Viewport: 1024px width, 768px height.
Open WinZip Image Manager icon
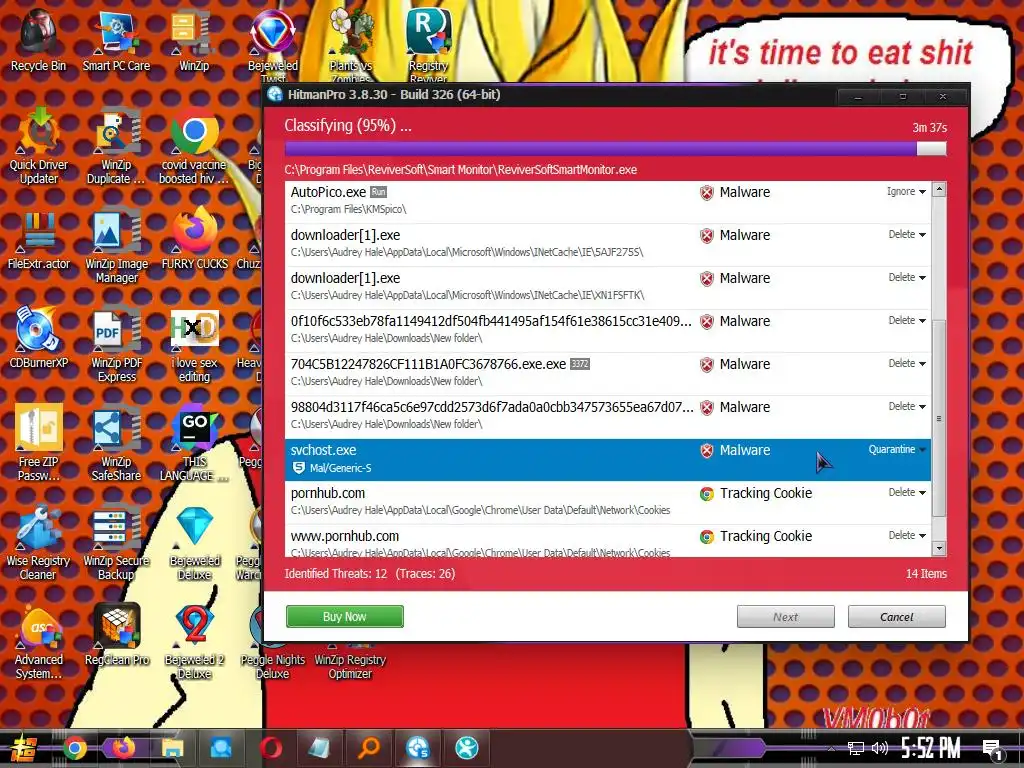pos(116,247)
